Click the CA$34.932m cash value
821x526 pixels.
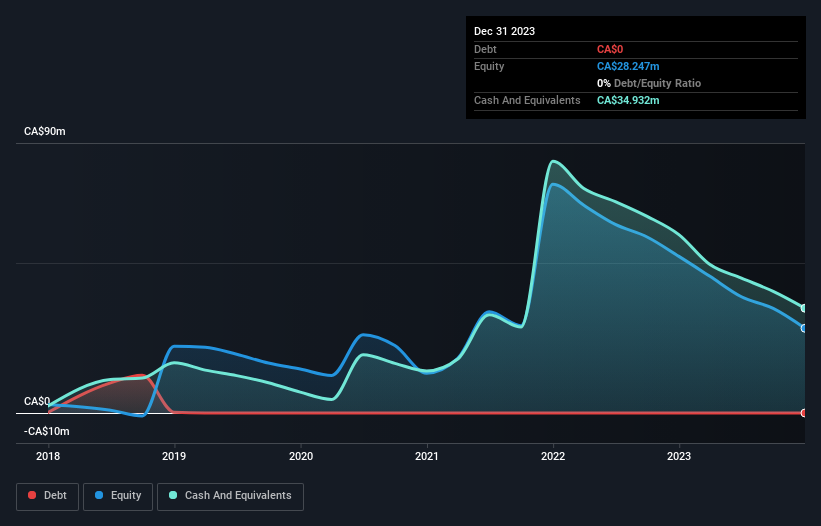click(x=628, y=100)
